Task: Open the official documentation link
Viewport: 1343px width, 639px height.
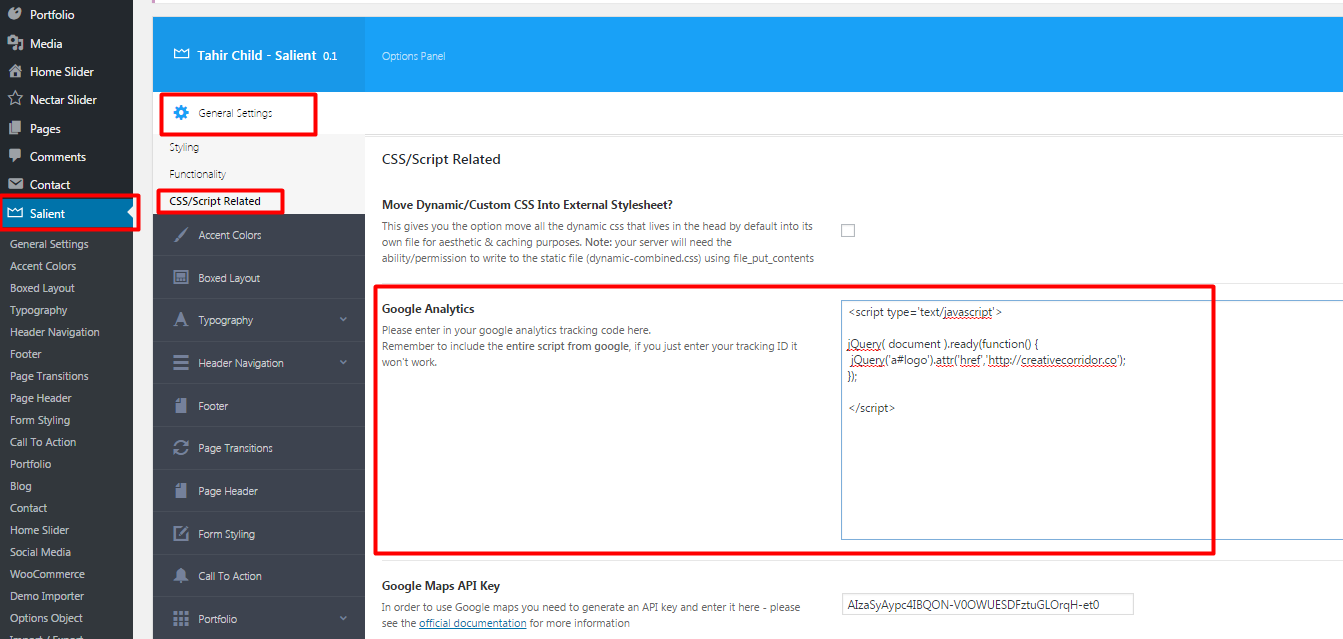Action: [x=472, y=623]
